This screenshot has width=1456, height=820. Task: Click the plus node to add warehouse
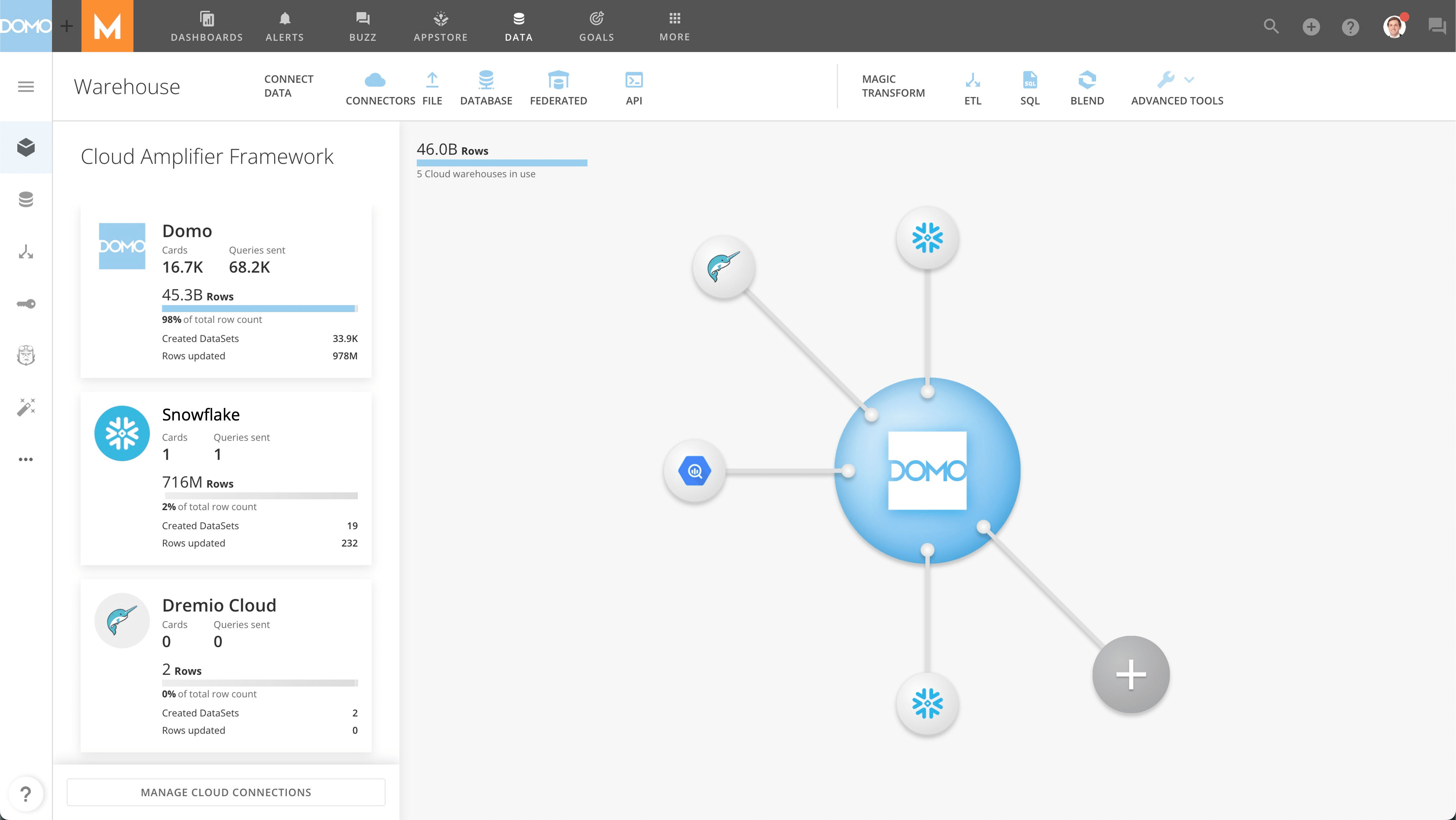tap(1131, 674)
